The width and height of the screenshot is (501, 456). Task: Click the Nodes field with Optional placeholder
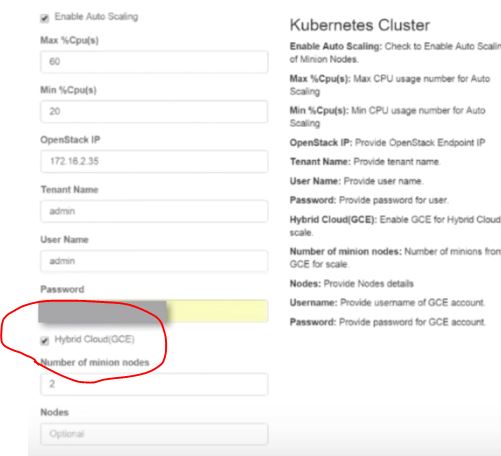tap(154, 434)
